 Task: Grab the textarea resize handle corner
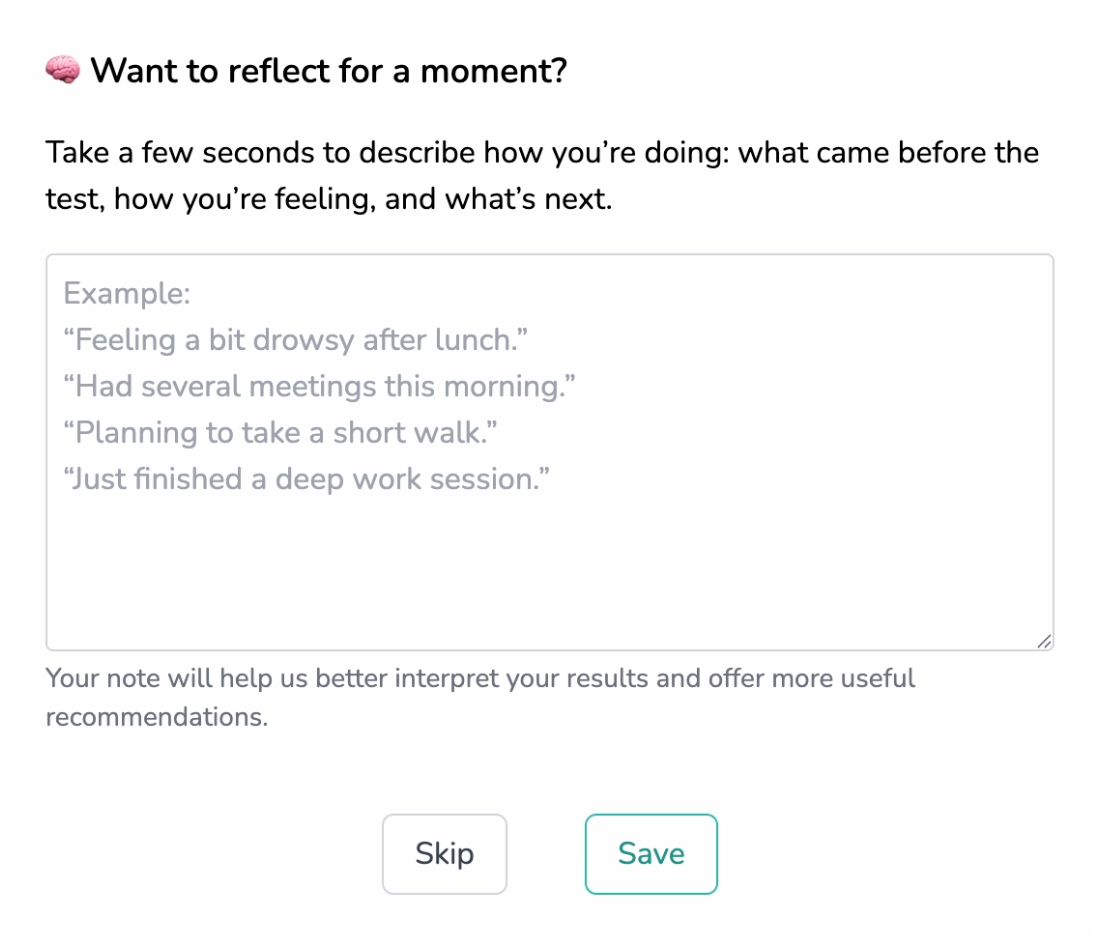[x=1043, y=642]
